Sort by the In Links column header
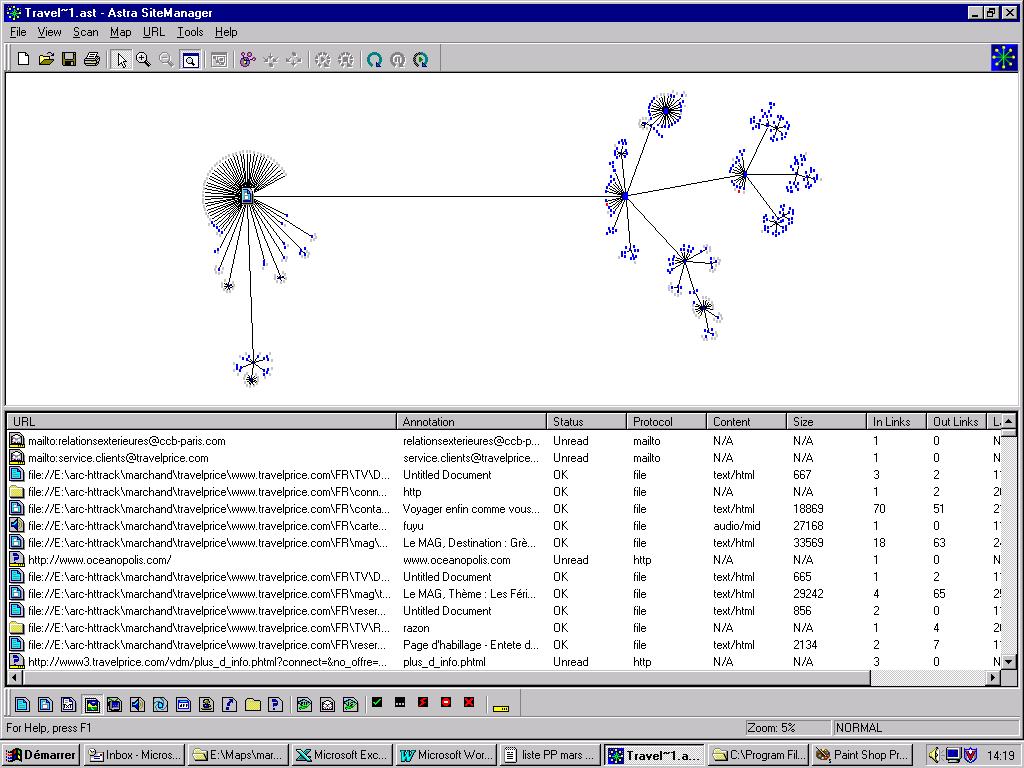 (897, 422)
